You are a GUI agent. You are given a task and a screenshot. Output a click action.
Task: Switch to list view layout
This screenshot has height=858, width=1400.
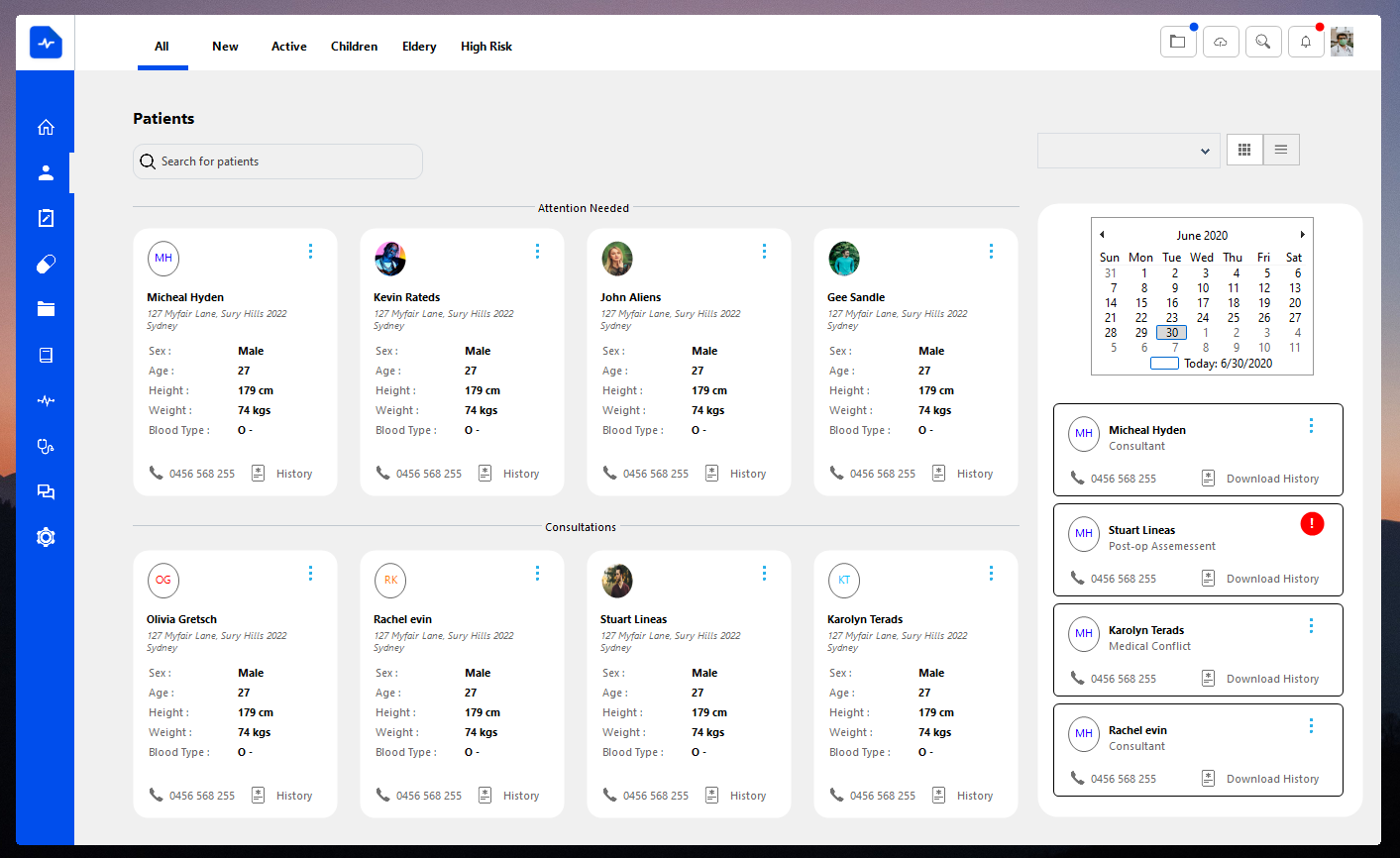pos(1281,149)
